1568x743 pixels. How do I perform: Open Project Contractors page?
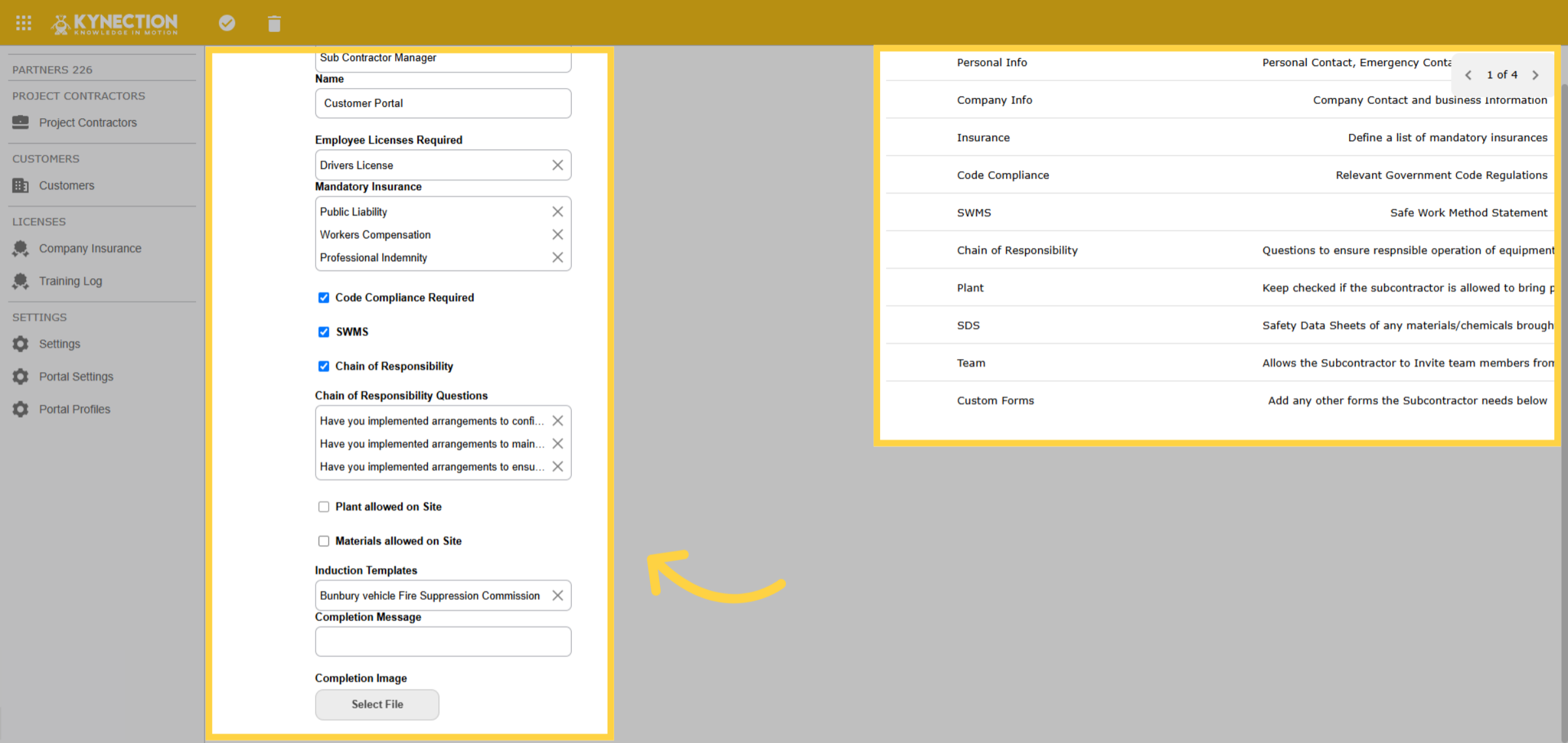[x=88, y=122]
